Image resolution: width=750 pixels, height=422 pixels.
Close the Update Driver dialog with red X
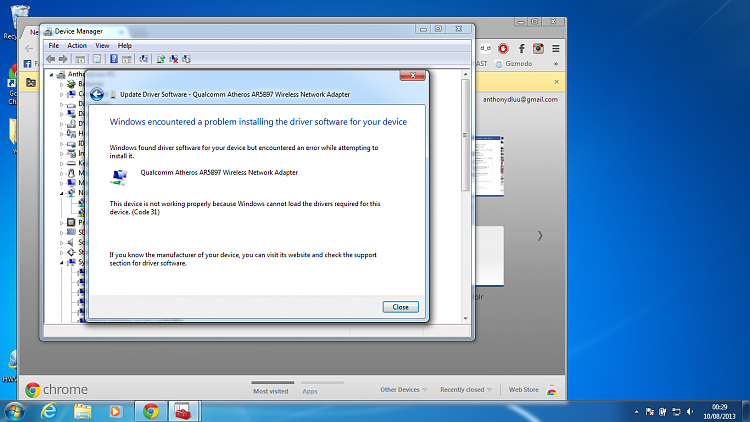click(x=412, y=75)
